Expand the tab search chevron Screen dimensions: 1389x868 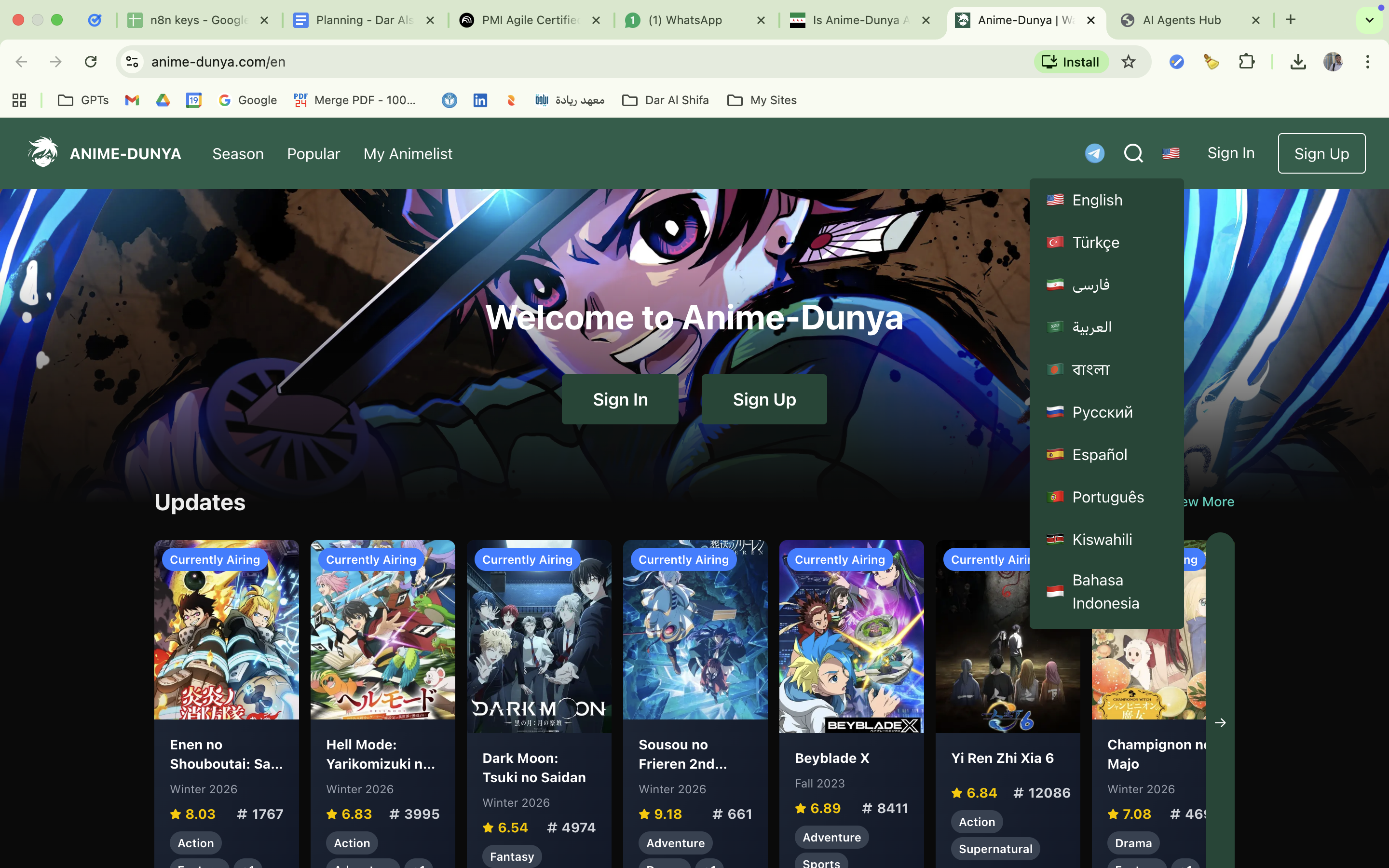click(x=1370, y=20)
